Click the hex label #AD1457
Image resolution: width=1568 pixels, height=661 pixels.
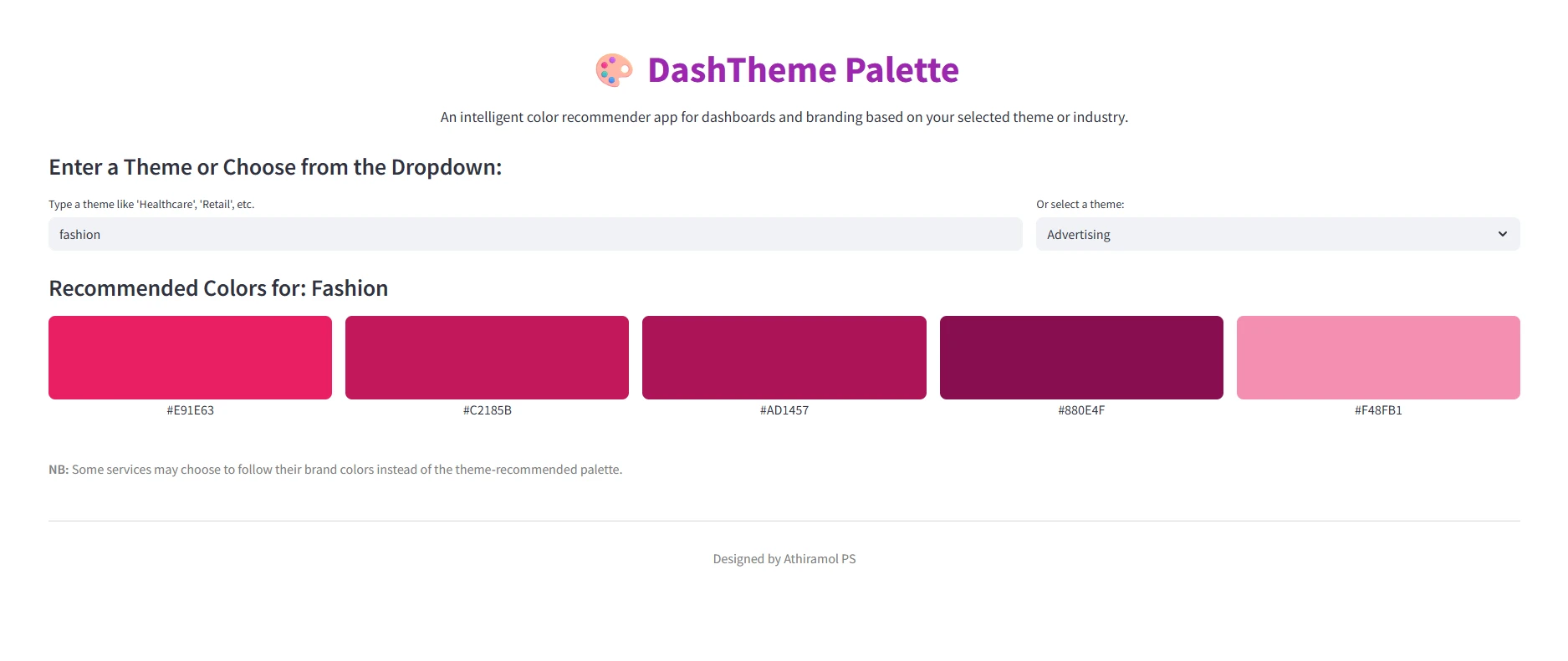(x=784, y=410)
